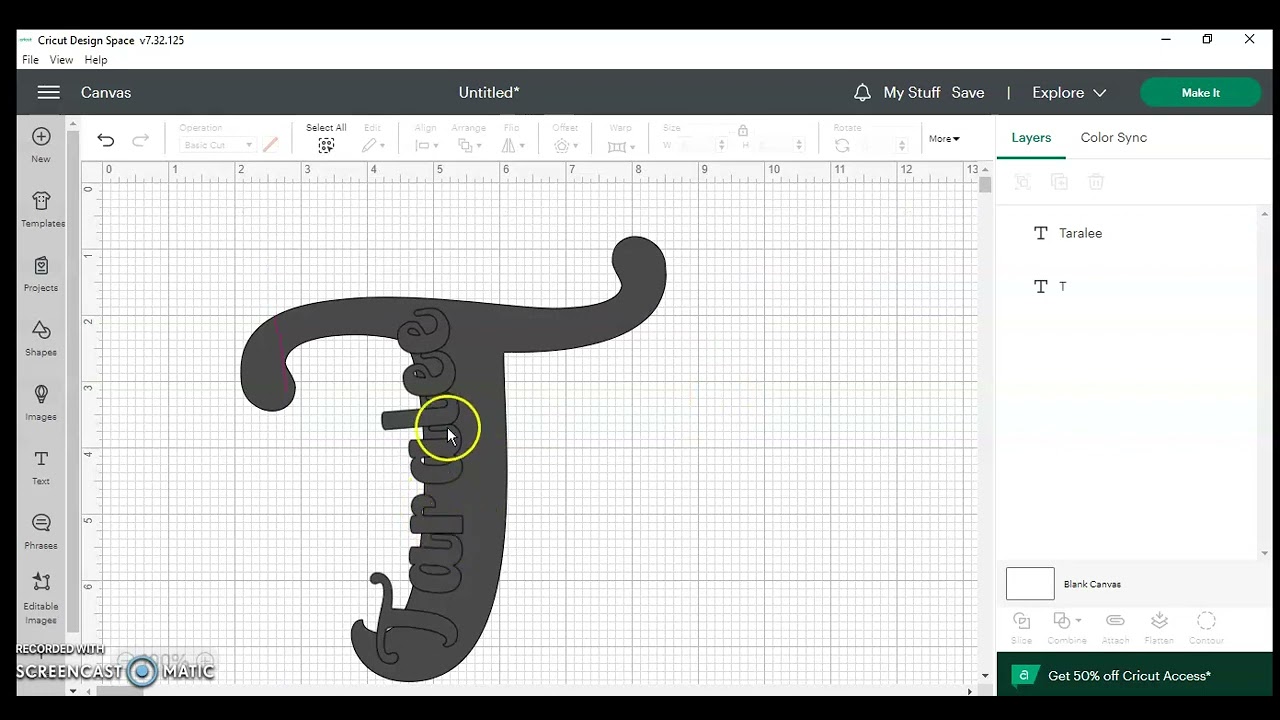
Task: Click the Duplicate icon in Layers panel
Action: [1059, 182]
